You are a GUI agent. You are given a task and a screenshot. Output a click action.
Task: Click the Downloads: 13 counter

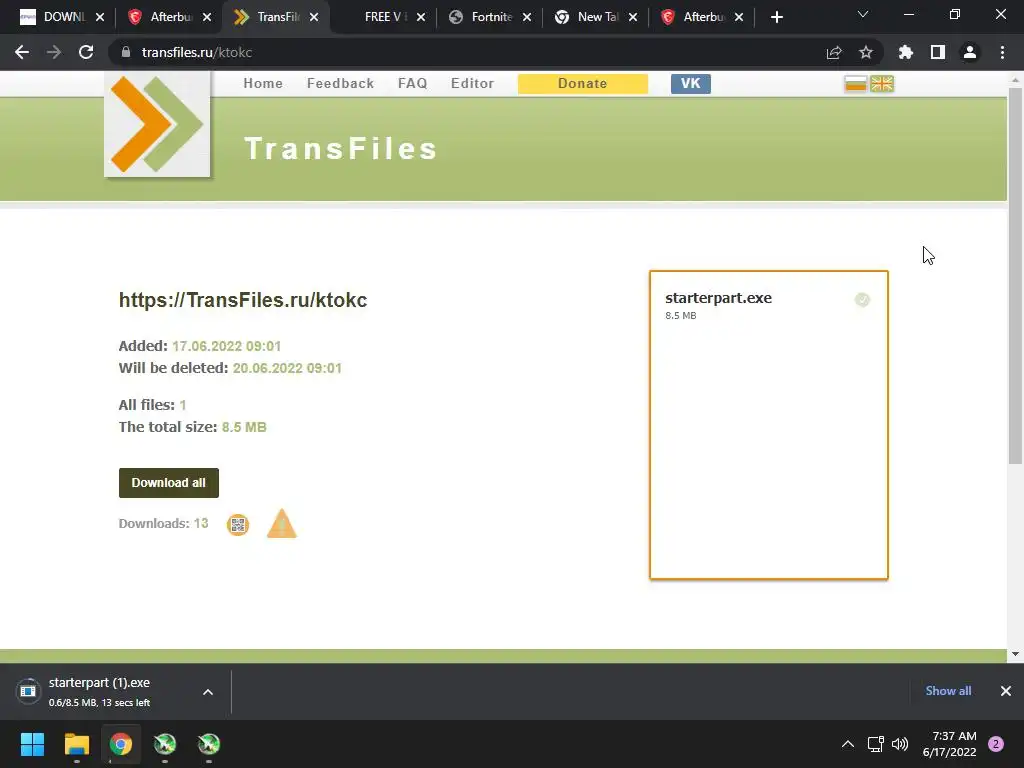163,524
